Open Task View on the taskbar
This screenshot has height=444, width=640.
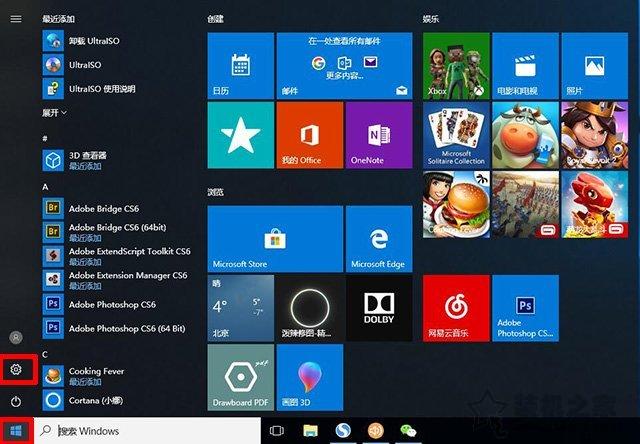point(277,431)
